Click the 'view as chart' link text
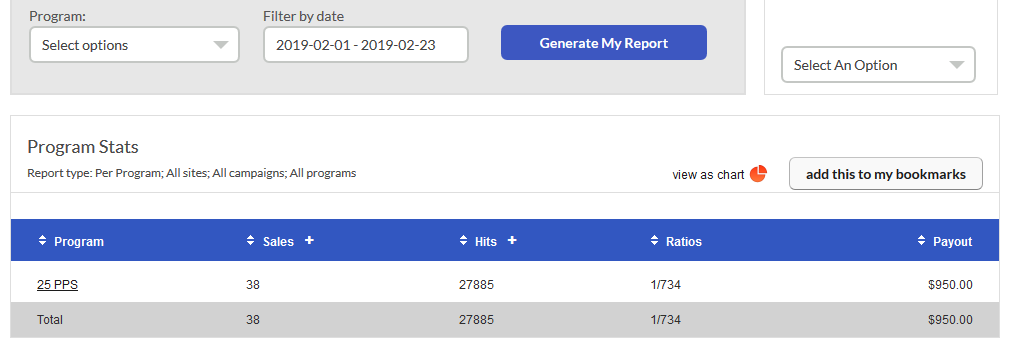This screenshot has width=1022, height=363. 708,175
